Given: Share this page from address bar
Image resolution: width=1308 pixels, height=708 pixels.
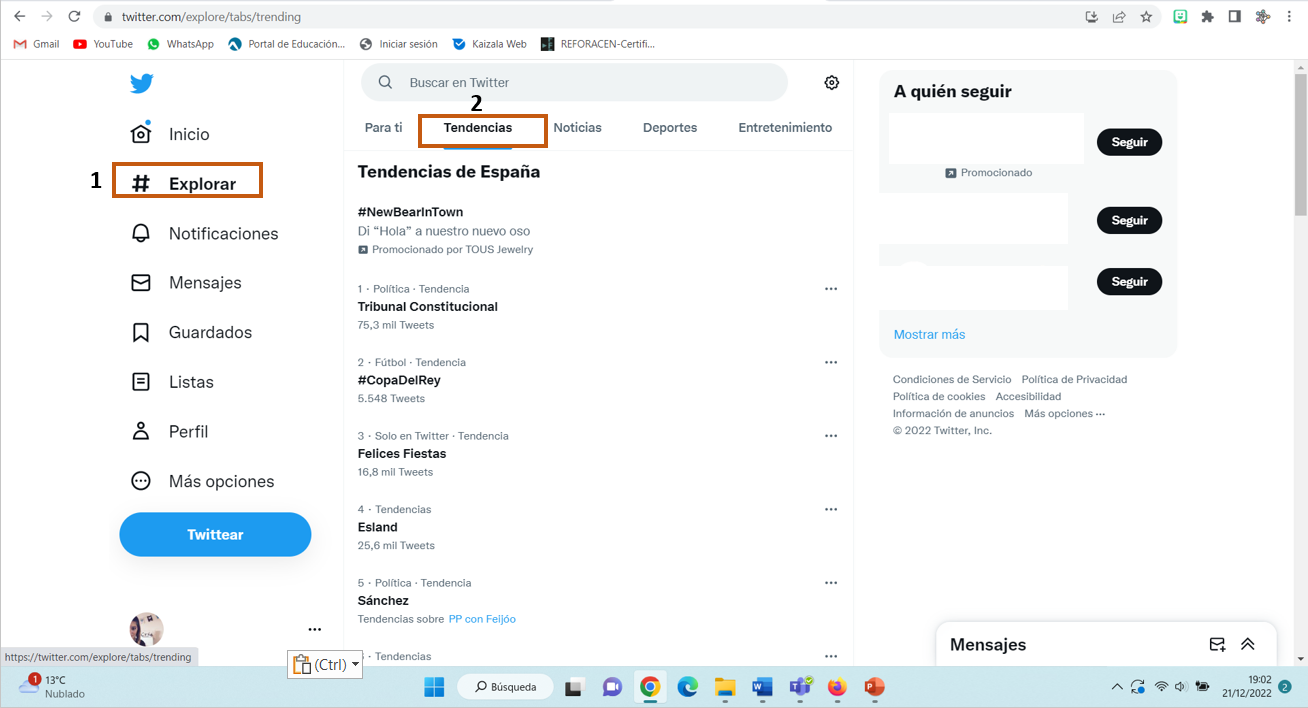Looking at the screenshot, I should tap(1119, 17).
